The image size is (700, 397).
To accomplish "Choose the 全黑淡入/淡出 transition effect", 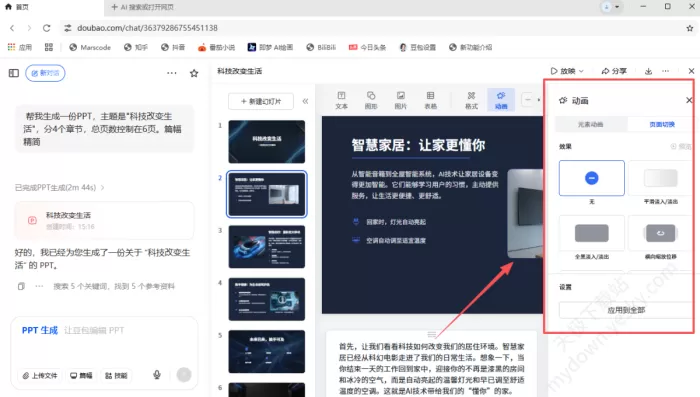I will [x=592, y=233].
